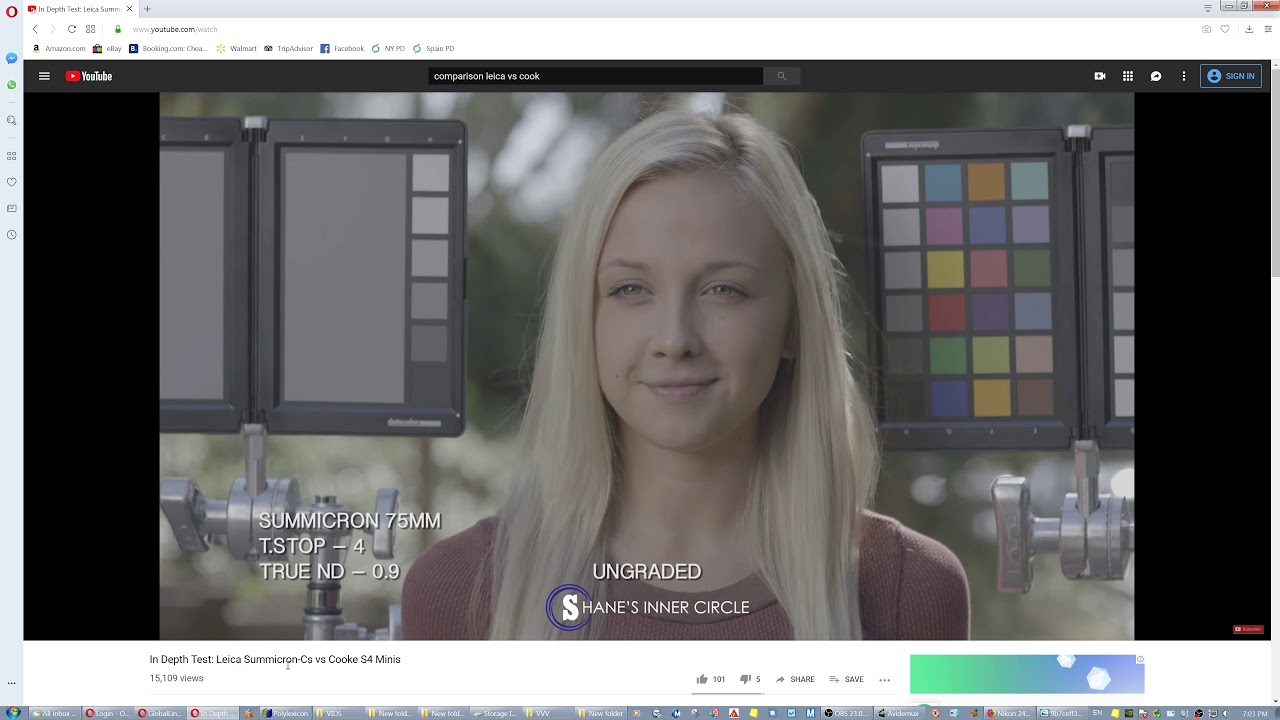Click the Windows Start button
This screenshot has width=1280, height=720.
click(x=12, y=713)
